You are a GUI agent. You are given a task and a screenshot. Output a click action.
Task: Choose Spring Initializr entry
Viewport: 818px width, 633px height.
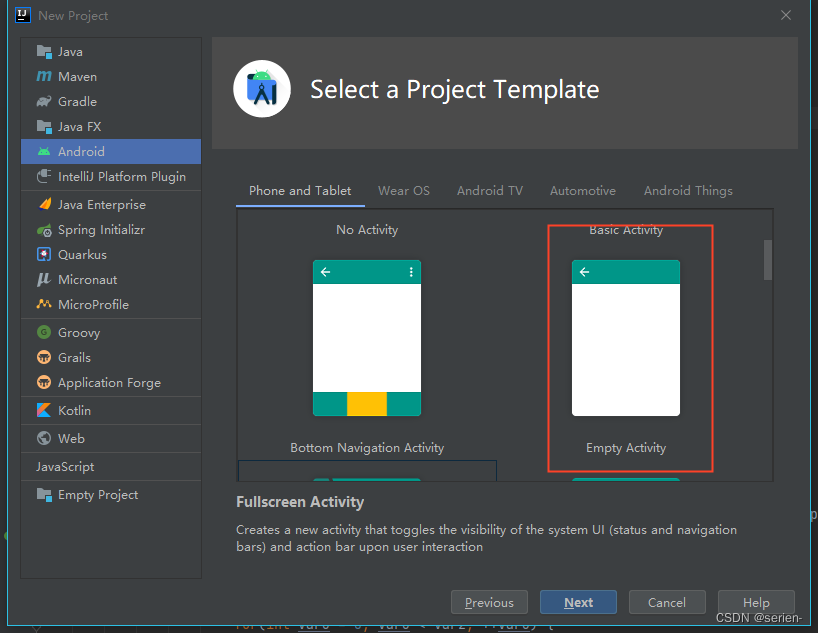111,230
